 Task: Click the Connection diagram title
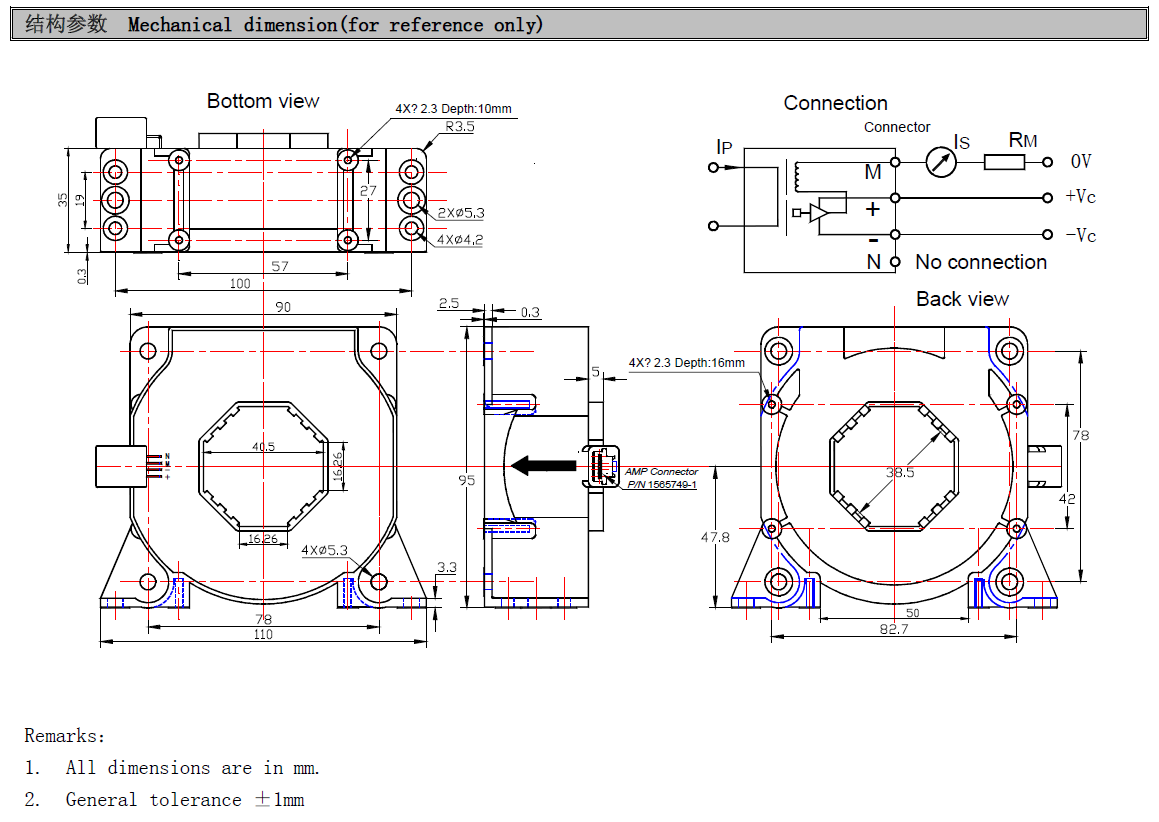tap(835, 103)
